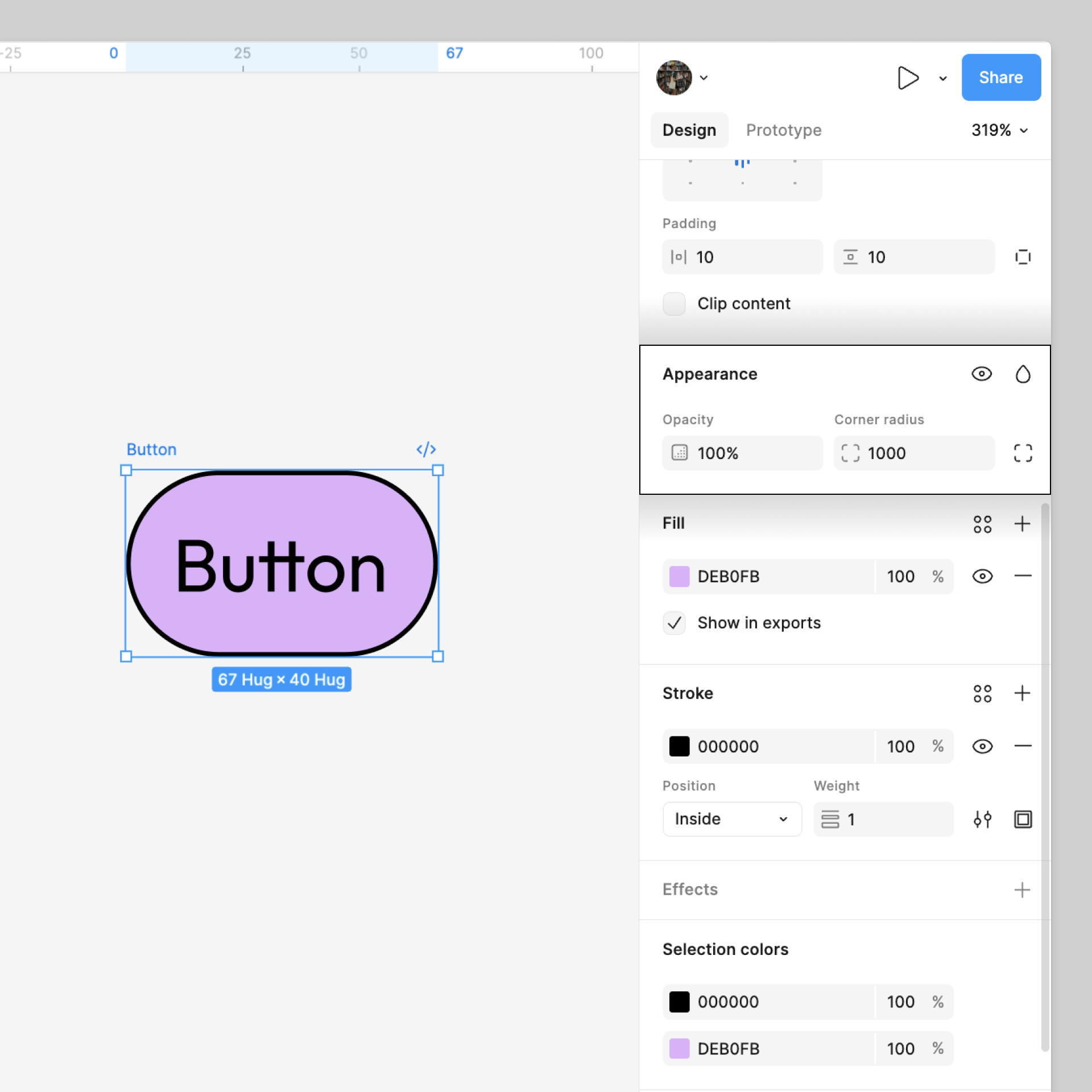
Task: Click individual strokes per-side icon
Action: (x=1022, y=819)
